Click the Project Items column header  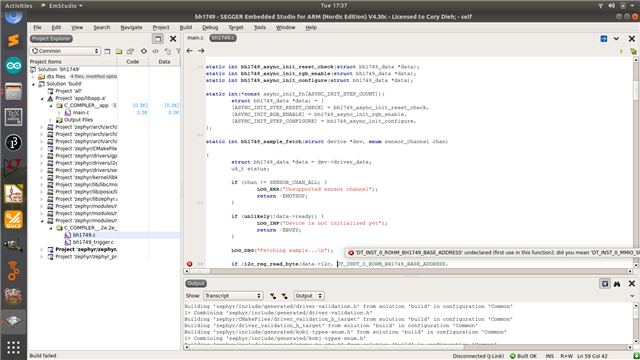pyautogui.click(x=73, y=62)
